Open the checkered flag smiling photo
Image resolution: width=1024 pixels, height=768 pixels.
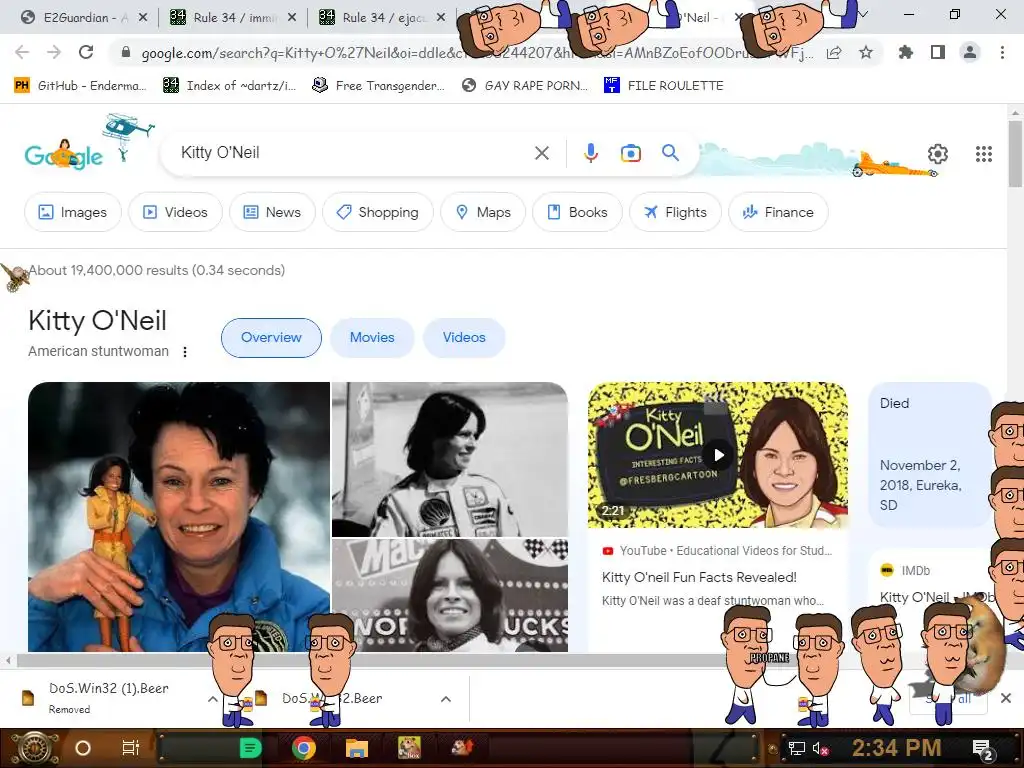click(x=450, y=596)
